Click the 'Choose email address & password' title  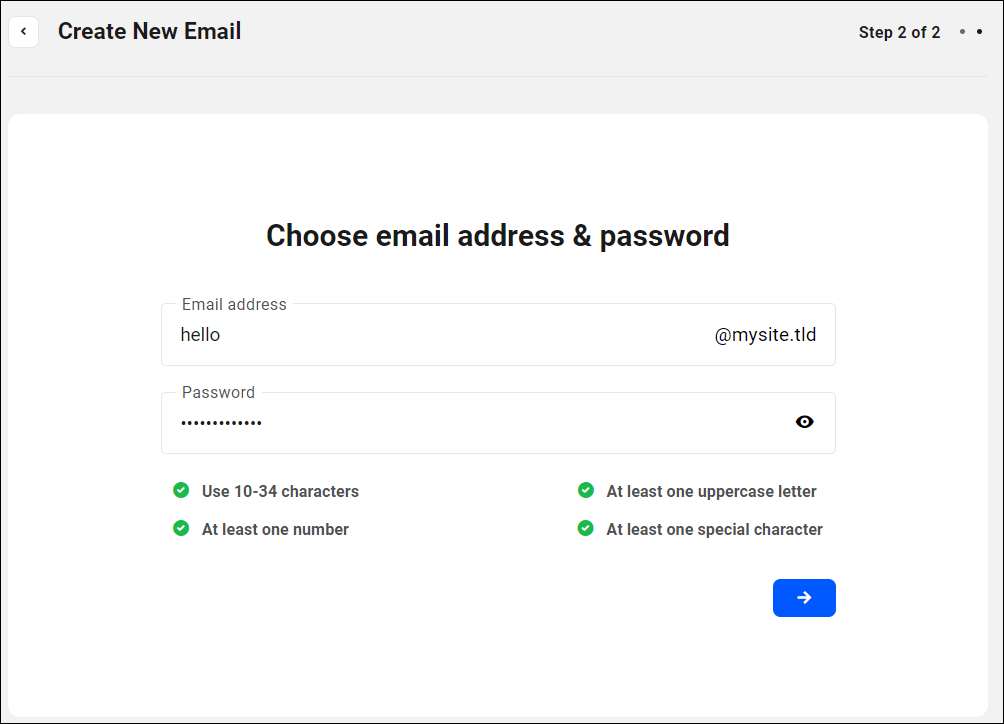click(x=497, y=235)
